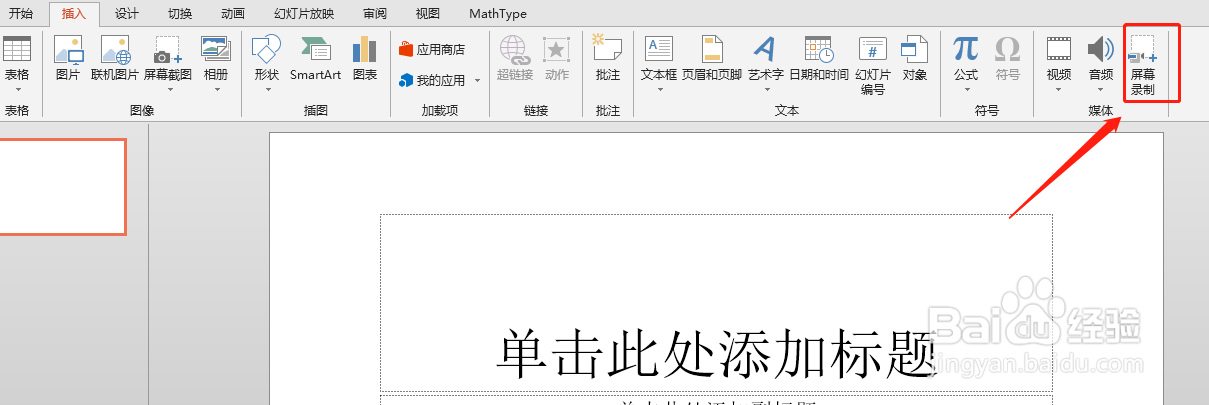Open the 审阅 review tab
This screenshot has width=1209, height=405.
coord(375,14)
